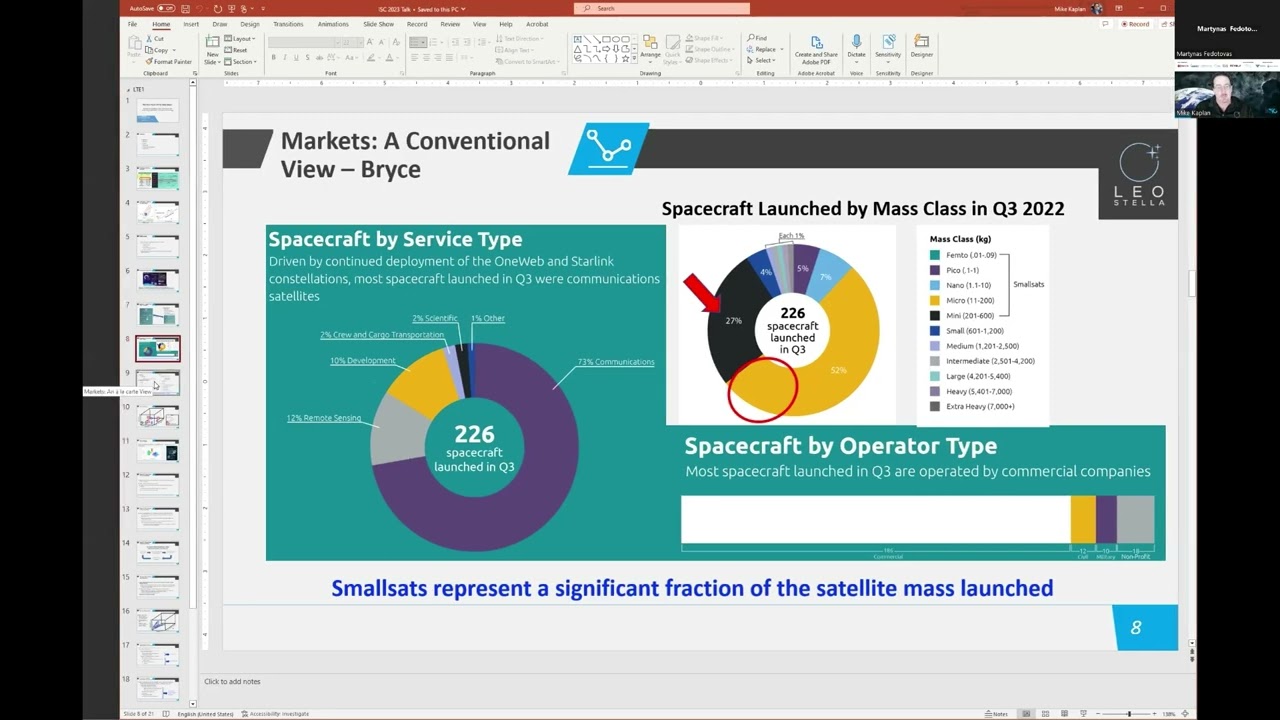
Task: Select slide 16 thumbnail
Action: point(158,621)
